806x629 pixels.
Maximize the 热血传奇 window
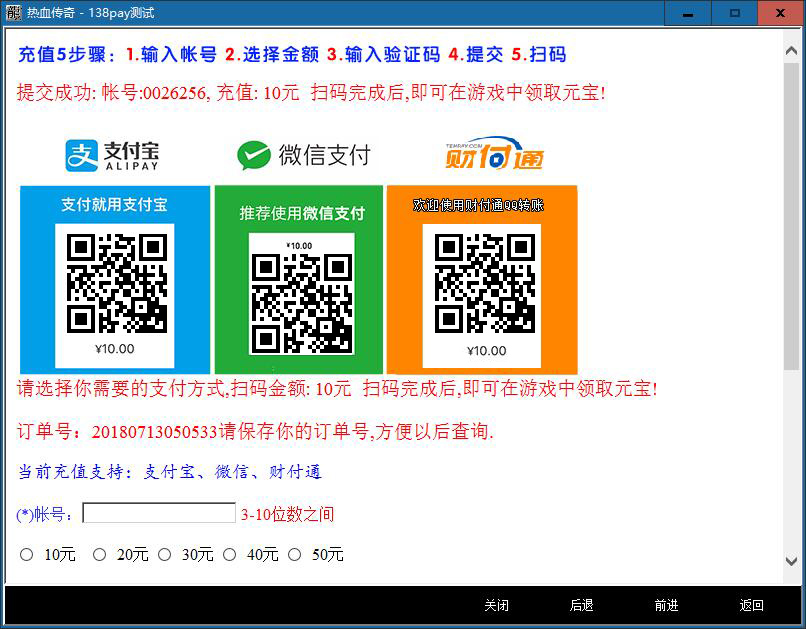coord(735,13)
